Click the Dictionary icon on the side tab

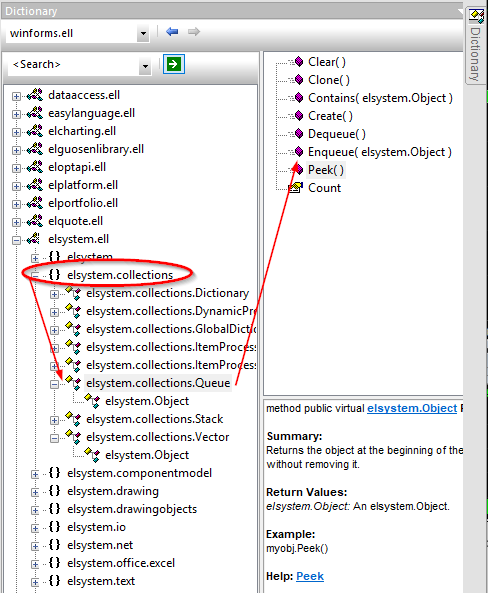click(476, 16)
